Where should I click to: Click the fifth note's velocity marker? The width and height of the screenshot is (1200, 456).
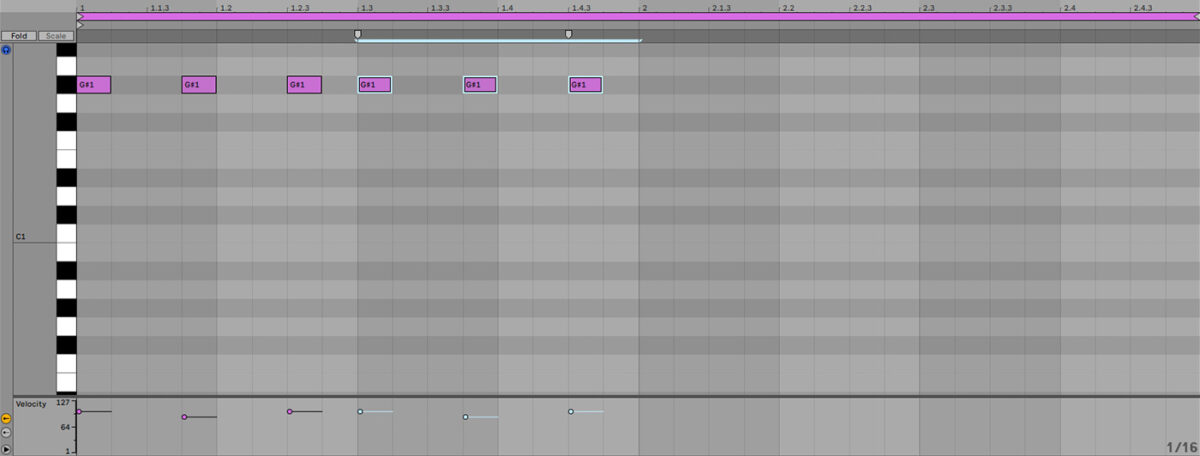click(x=466, y=416)
